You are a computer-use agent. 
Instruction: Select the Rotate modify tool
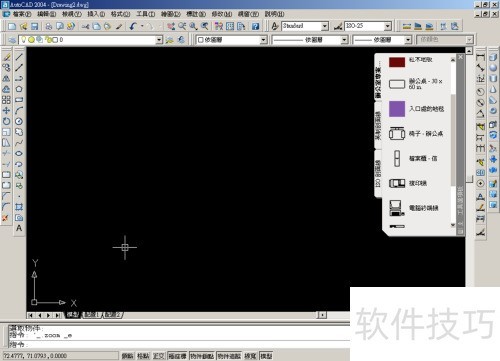click(6, 121)
